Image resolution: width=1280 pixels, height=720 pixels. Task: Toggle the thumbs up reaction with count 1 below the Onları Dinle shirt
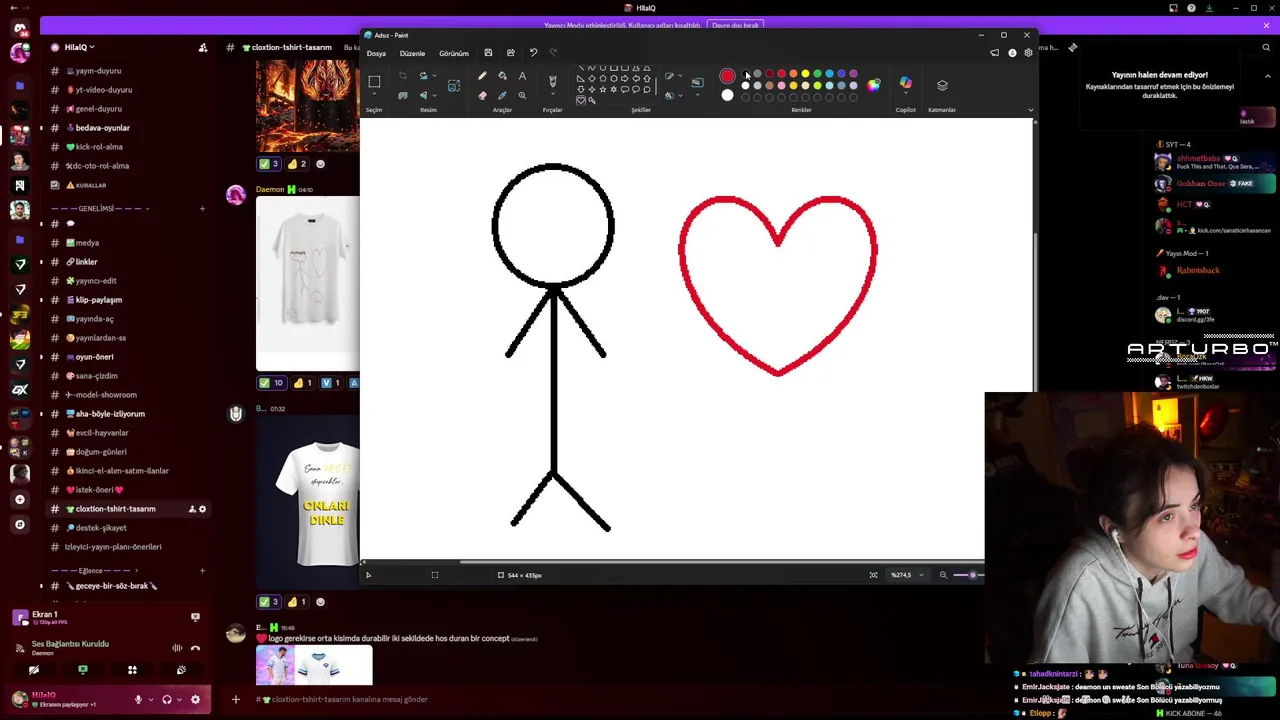tap(297, 602)
